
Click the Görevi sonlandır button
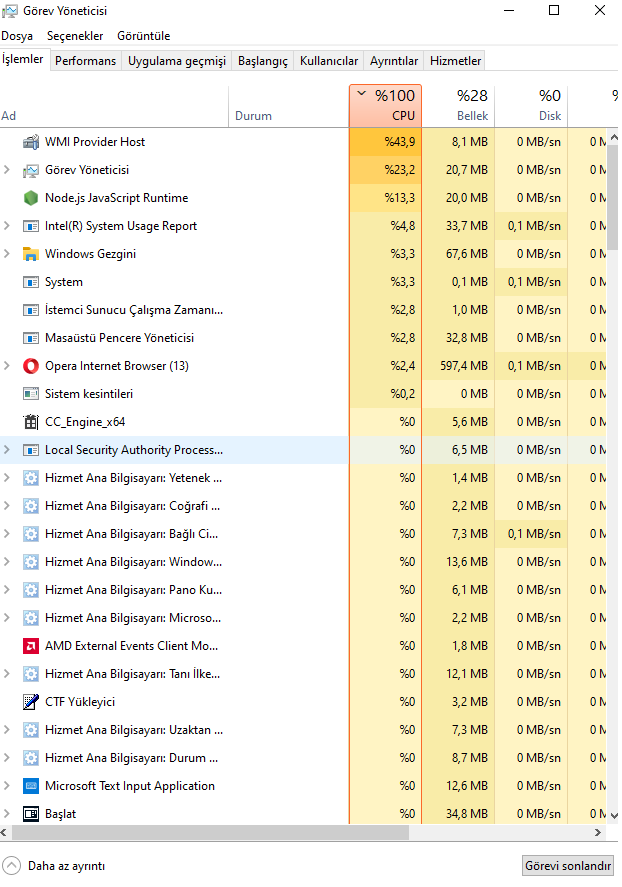tap(568, 866)
